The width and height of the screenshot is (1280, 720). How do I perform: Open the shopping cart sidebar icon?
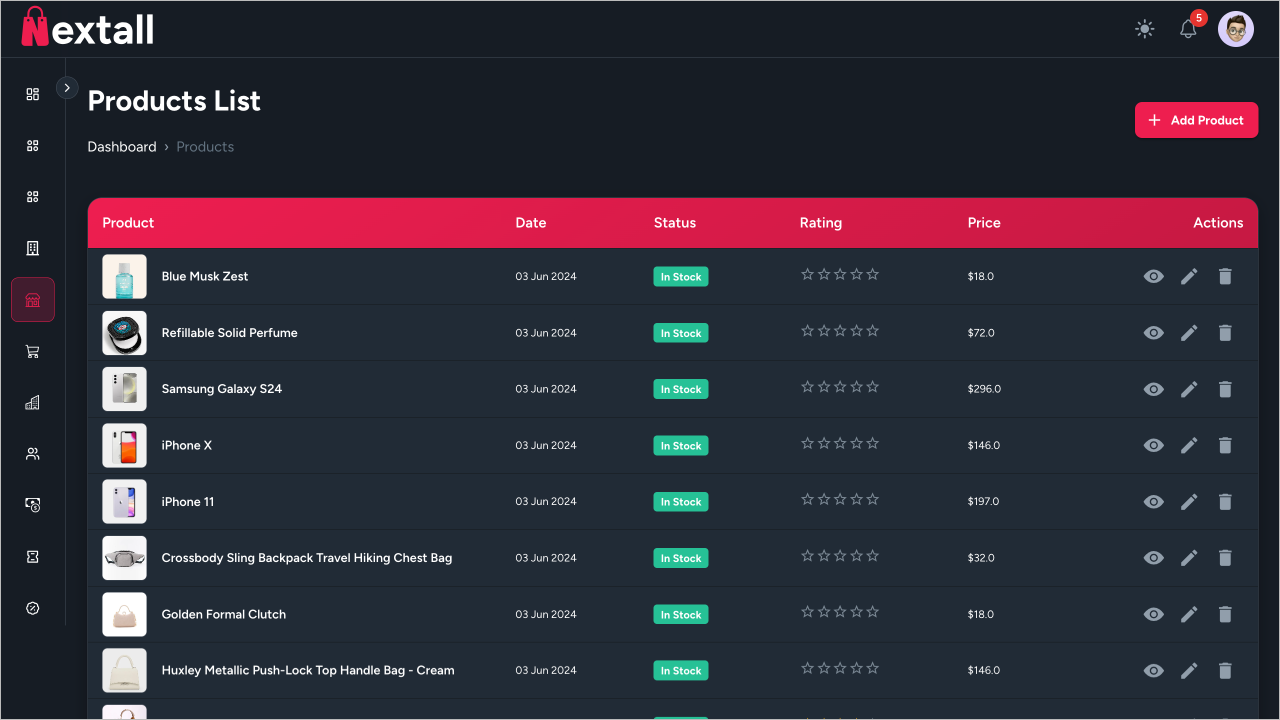[x=33, y=352]
